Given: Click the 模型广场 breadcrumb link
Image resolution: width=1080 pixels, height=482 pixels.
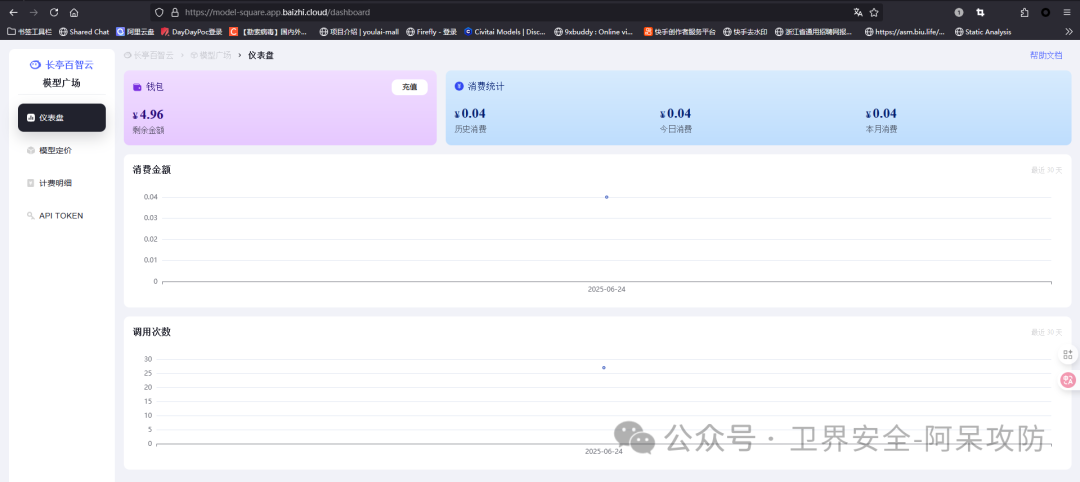Looking at the screenshot, I should [211, 55].
